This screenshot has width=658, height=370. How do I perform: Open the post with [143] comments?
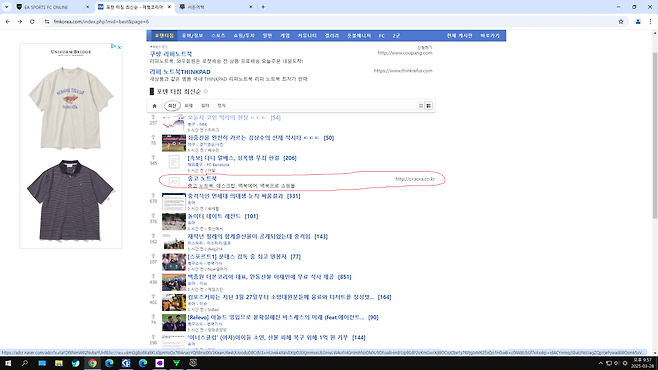258,237
